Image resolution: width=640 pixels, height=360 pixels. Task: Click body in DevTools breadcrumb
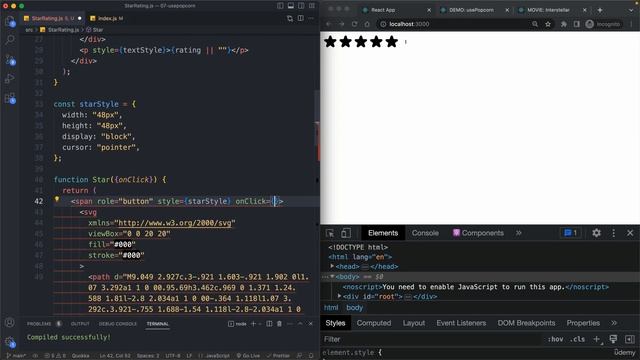pyautogui.click(x=354, y=308)
